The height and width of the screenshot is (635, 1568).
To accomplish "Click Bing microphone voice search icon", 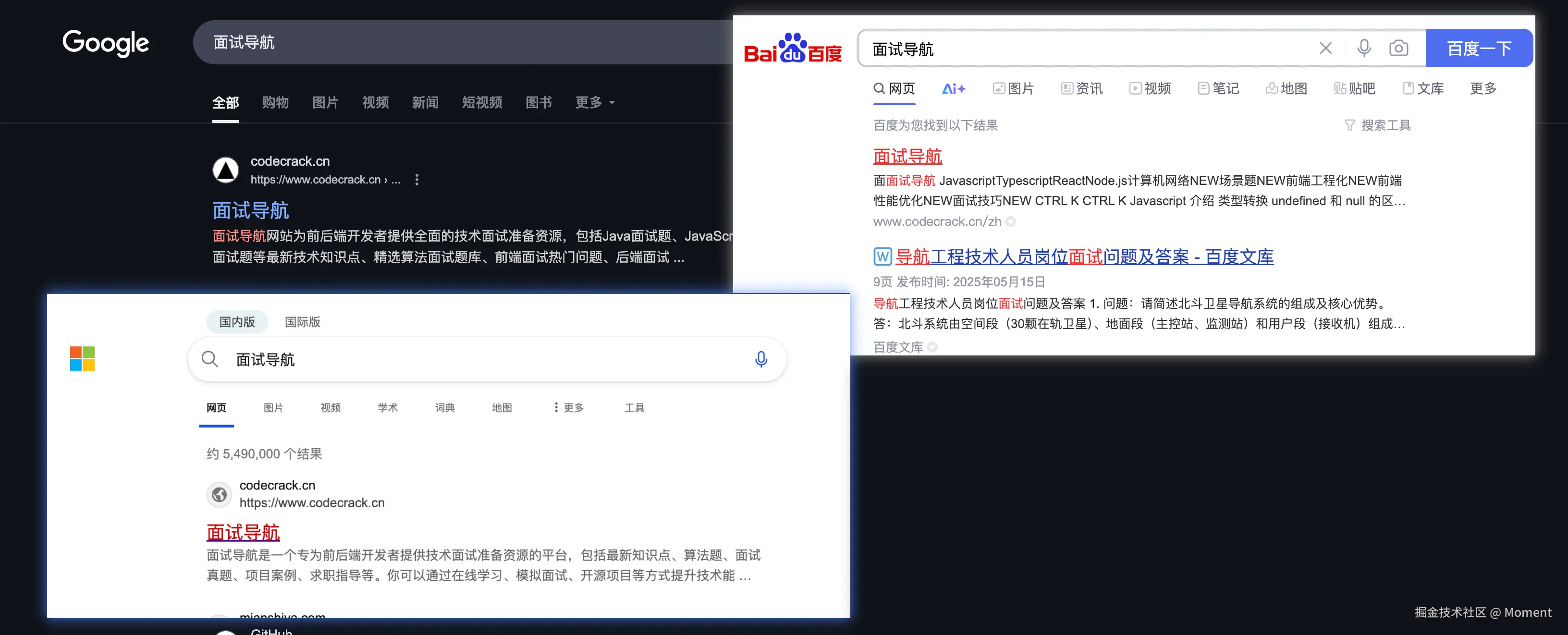I will tap(760, 359).
